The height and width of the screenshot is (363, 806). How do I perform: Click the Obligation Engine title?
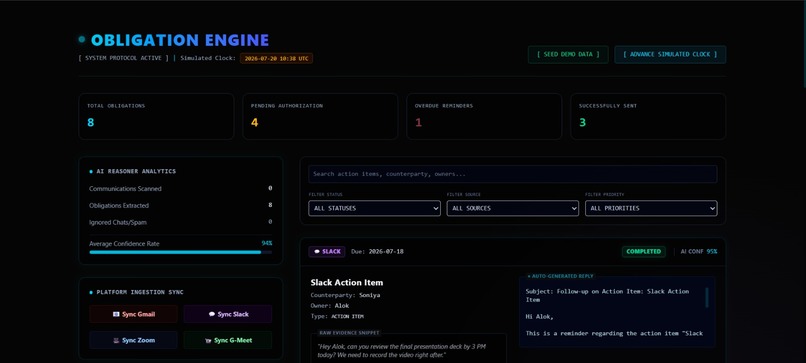[180, 40]
